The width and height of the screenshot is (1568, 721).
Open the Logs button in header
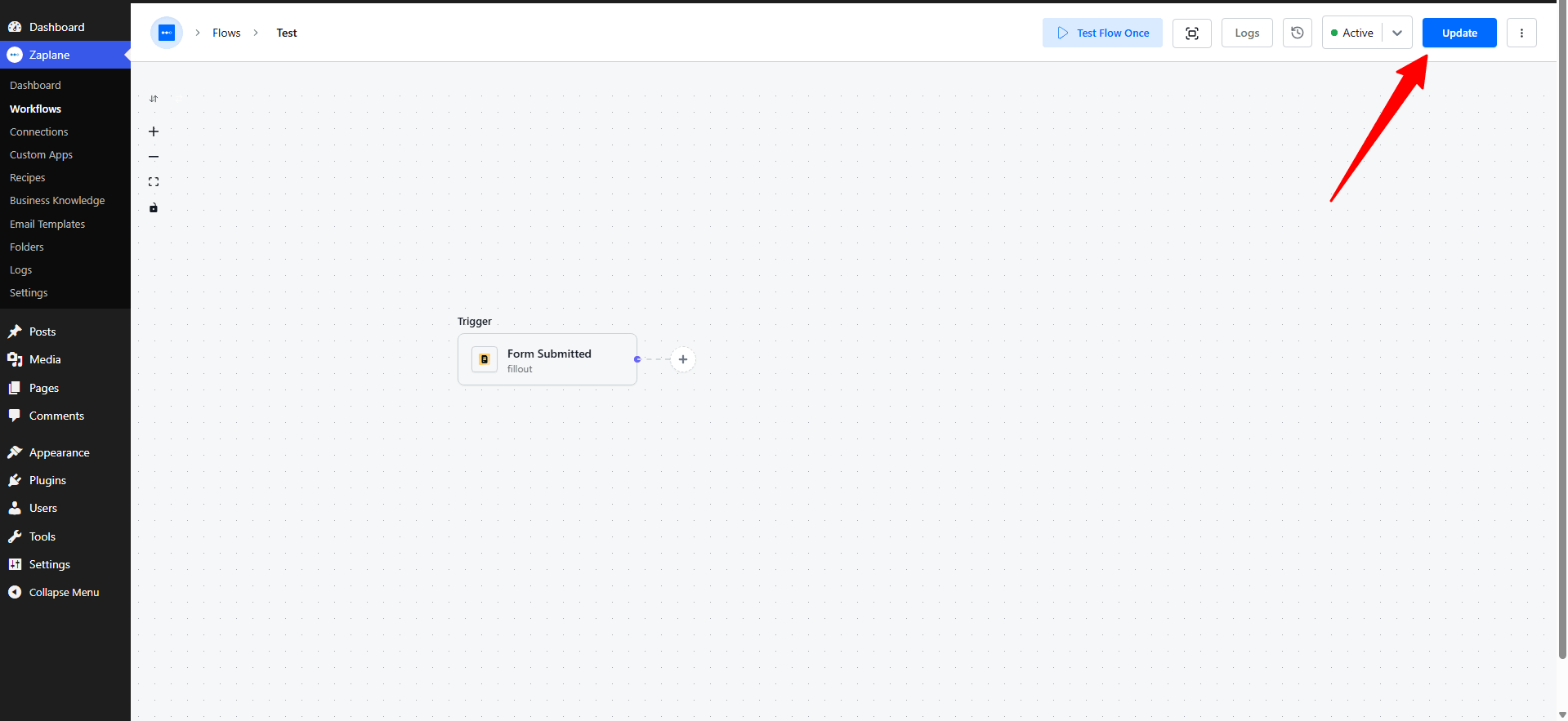pyautogui.click(x=1247, y=33)
